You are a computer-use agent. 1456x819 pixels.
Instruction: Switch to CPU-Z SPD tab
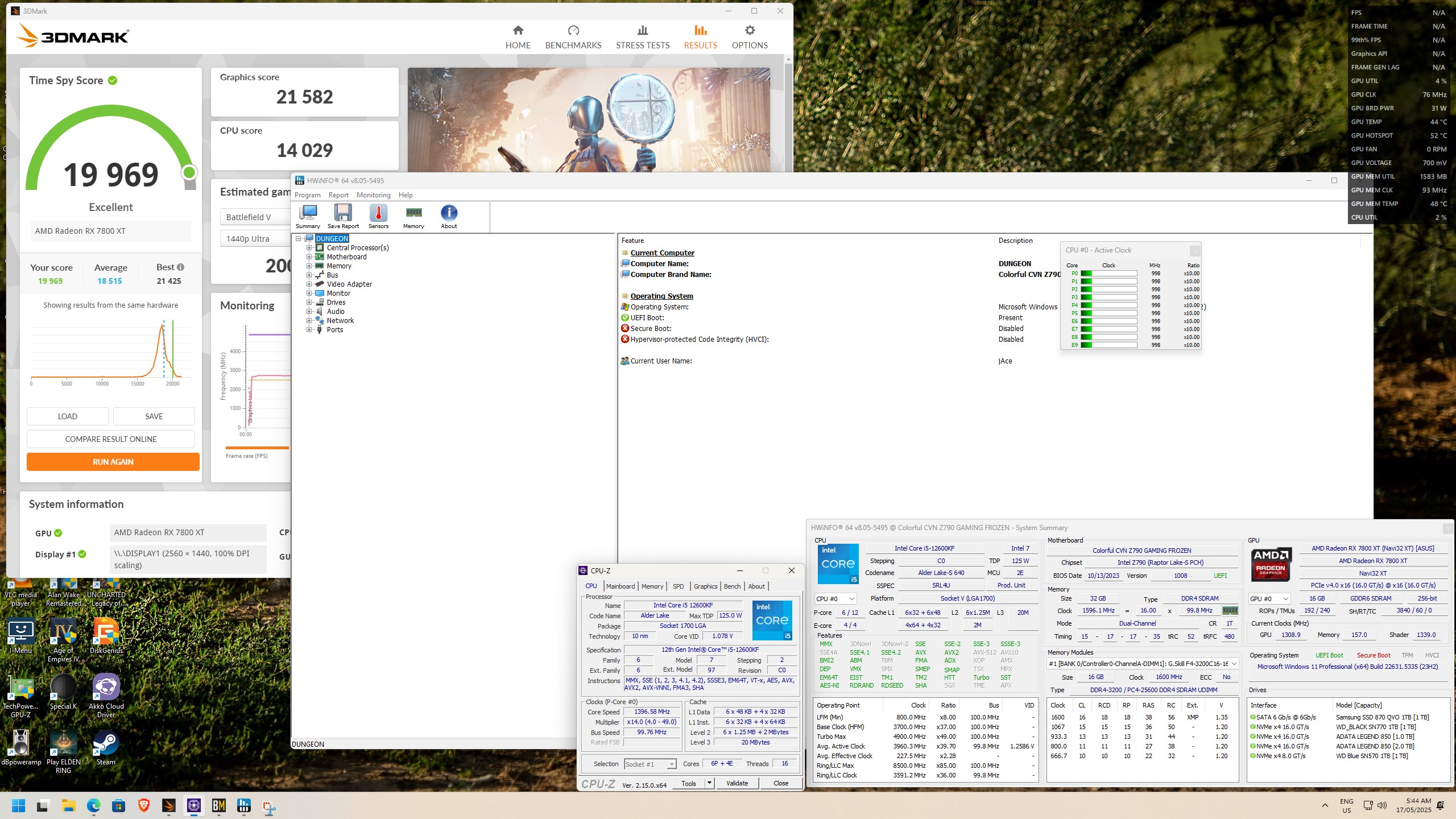point(678,586)
